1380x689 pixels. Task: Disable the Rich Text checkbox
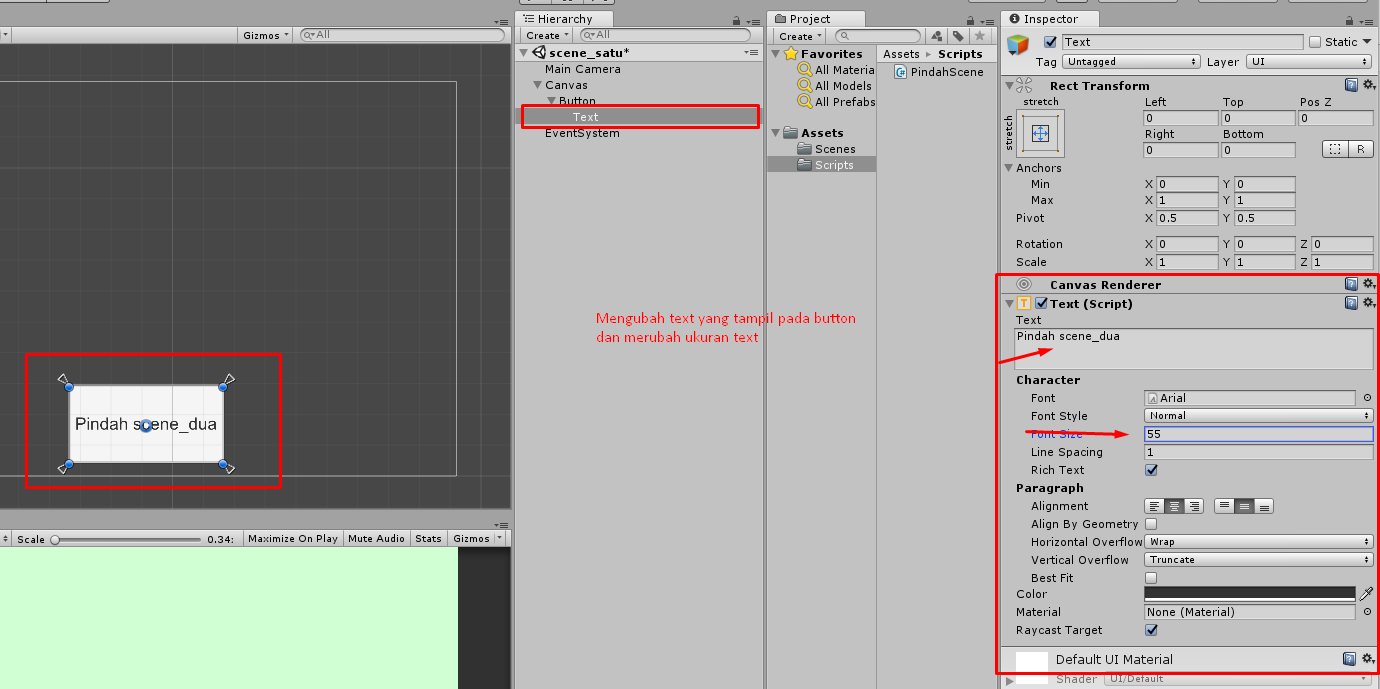(x=1151, y=470)
